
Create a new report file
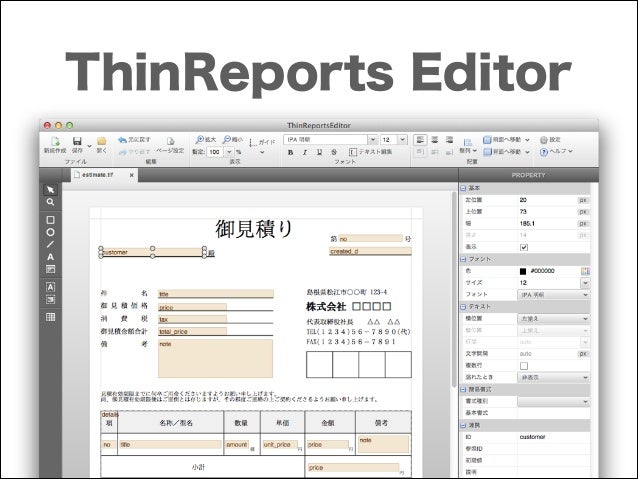55,144
